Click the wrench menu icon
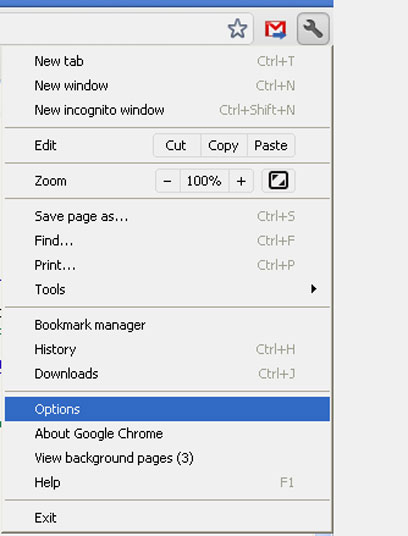This screenshot has width=408, height=536. click(313, 29)
